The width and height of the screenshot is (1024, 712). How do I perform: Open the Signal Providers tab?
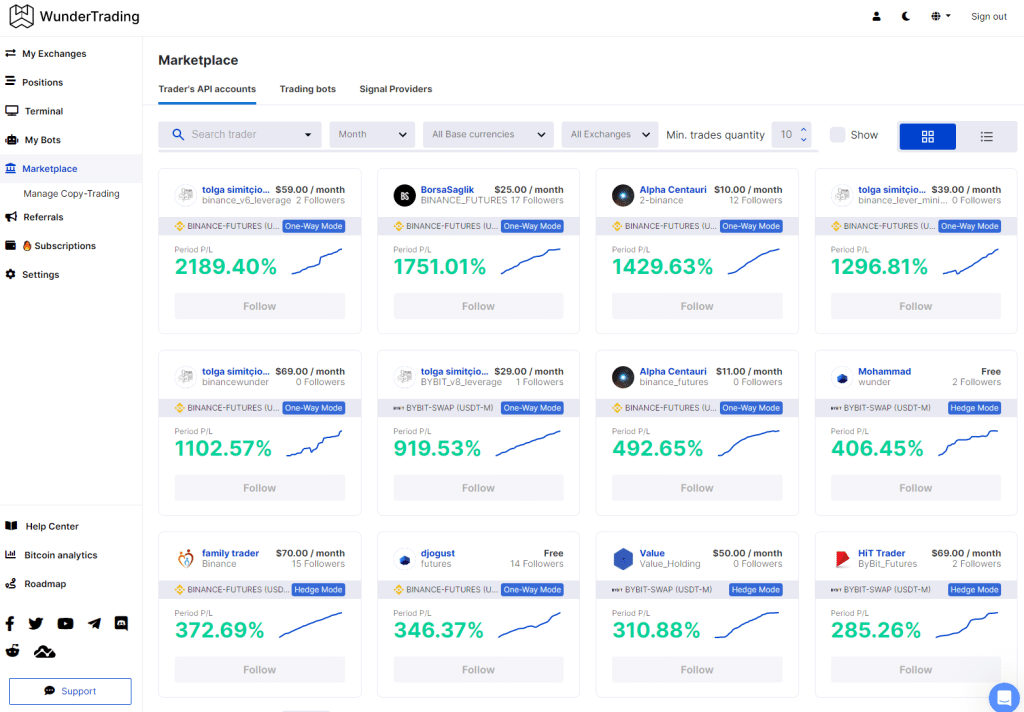pyautogui.click(x=395, y=89)
